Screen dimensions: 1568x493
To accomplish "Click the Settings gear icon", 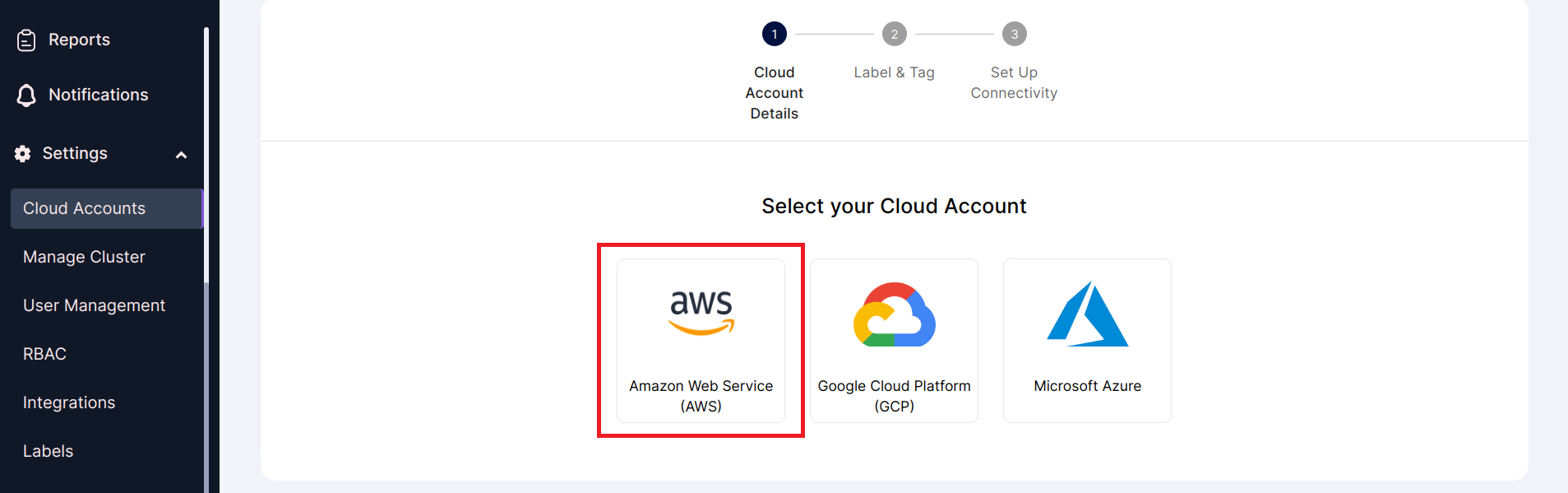I will pos(23,154).
